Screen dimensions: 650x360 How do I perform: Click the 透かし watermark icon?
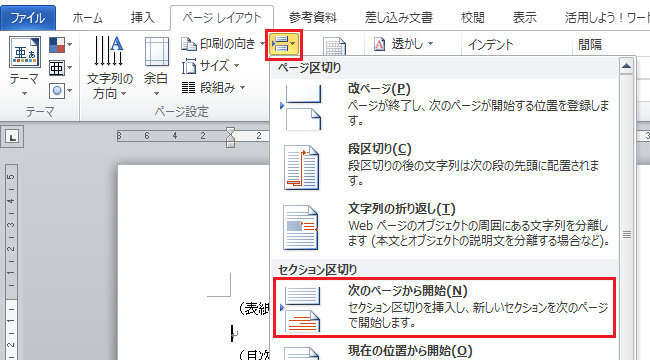tap(379, 44)
